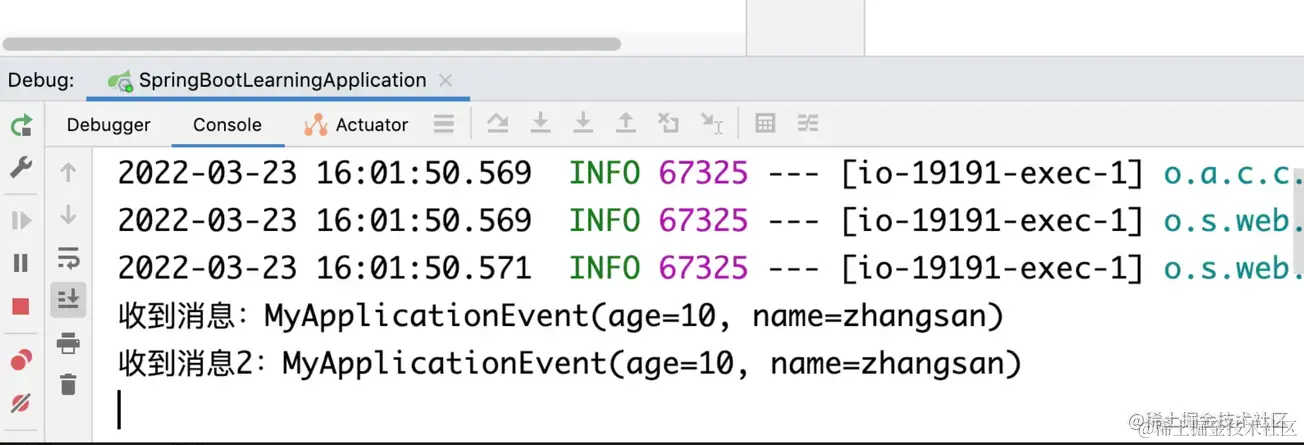Screen dimensions: 1304x445
Task: Stop the debug session with the red square
Action: point(21,307)
